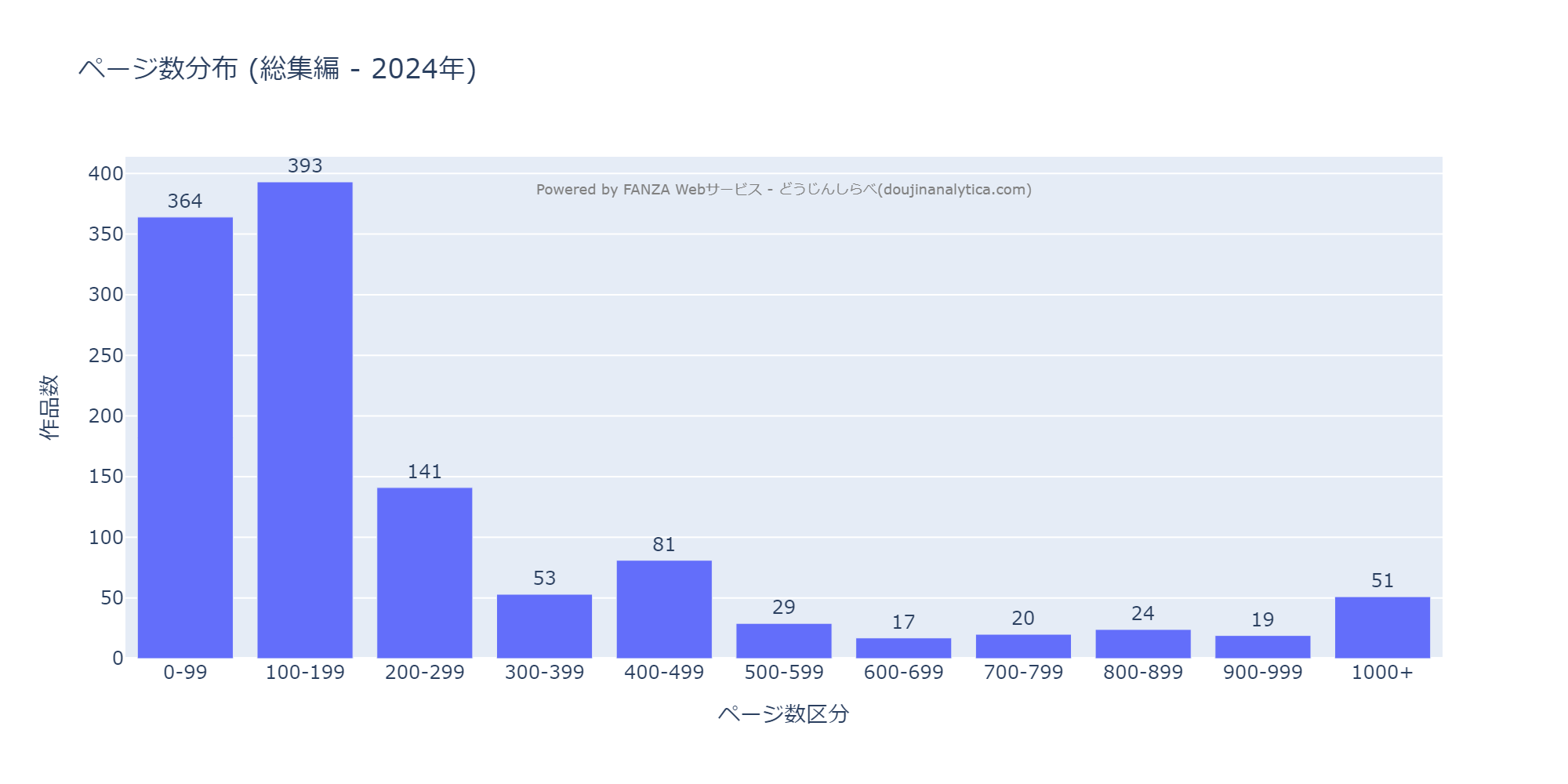The width and height of the screenshot is (1568, 784).
Task: Click the 0-99 bar with 364 works
Action: click(185, 437)
